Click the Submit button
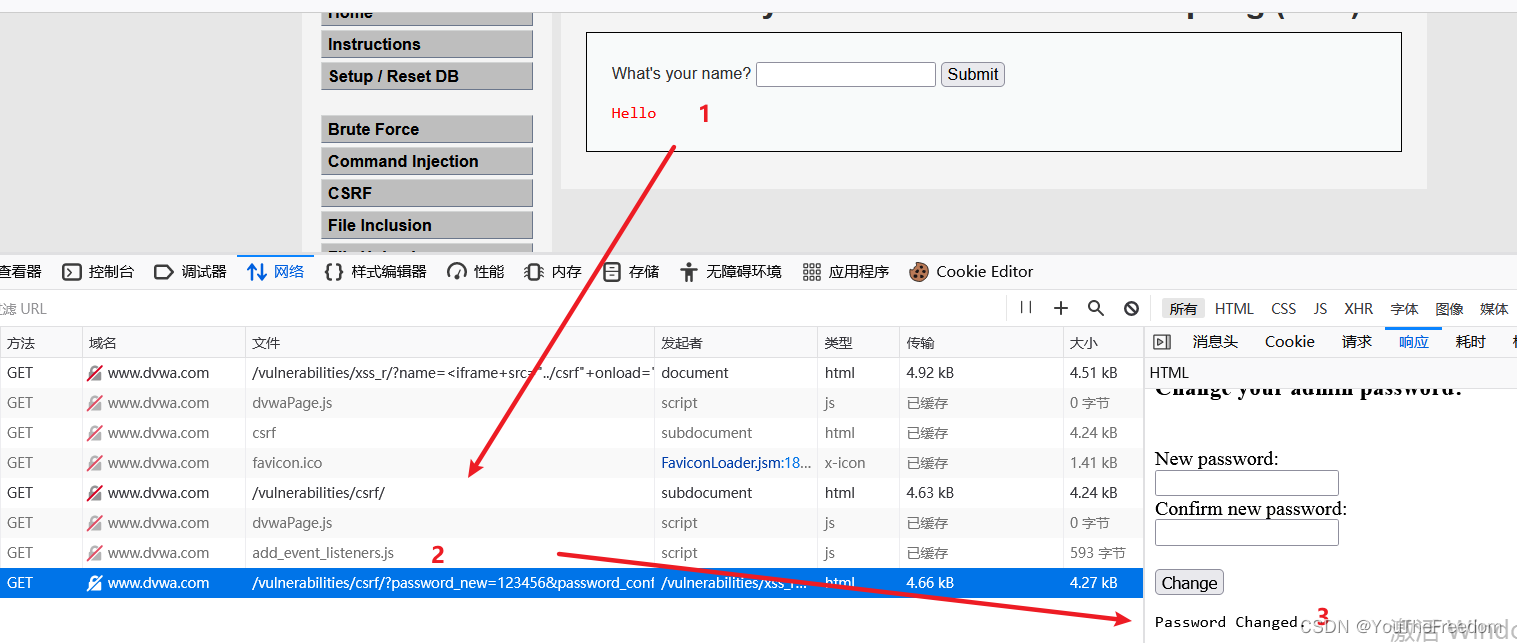Screen dimensions: 1517x643 pos(973,74)
